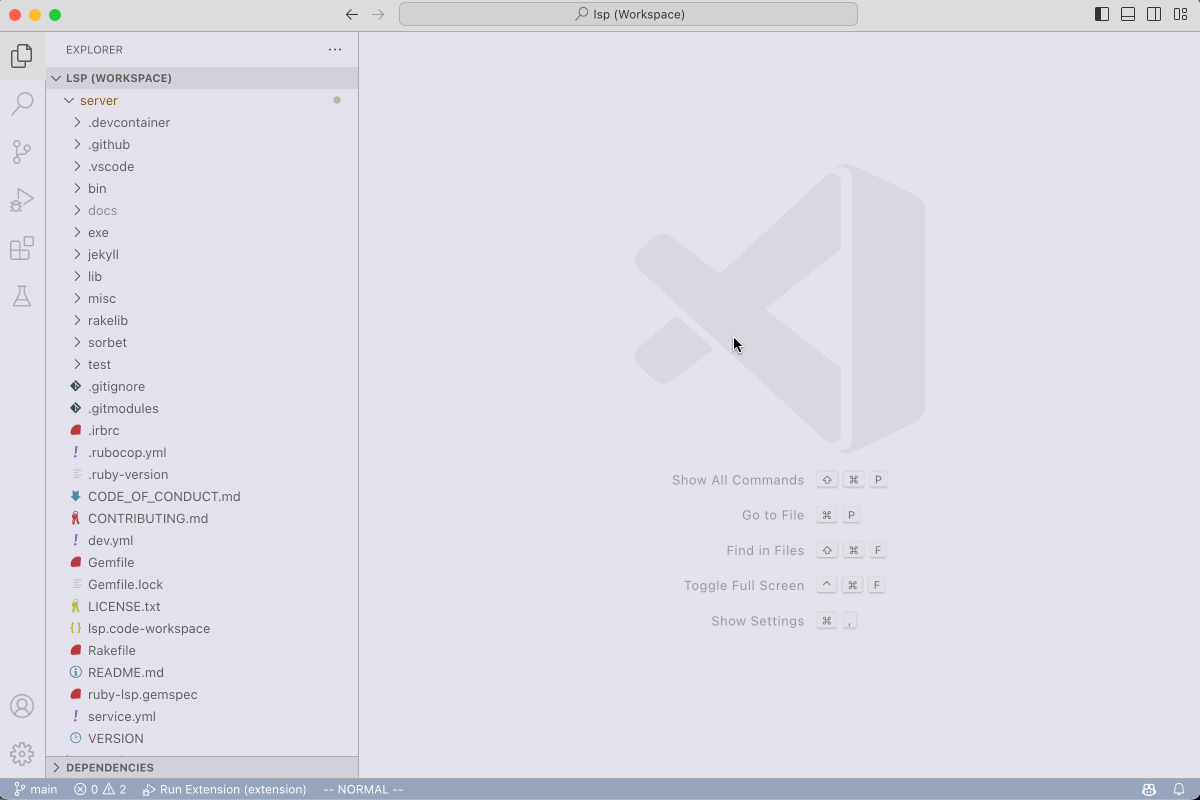Viewport: 1200px width, 800px height.
Task: Open the LICENSE.txt file
Action: tap(202, 606)
